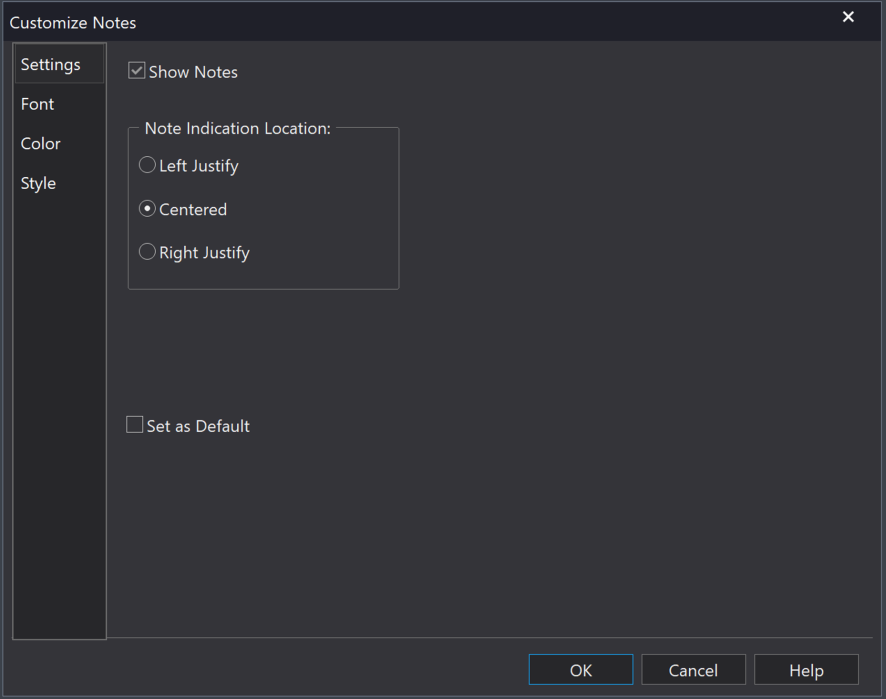Switch to the Settings tab
Viewport: 886px width, 699px height.
pyautogui.click(x=51, y=64)
